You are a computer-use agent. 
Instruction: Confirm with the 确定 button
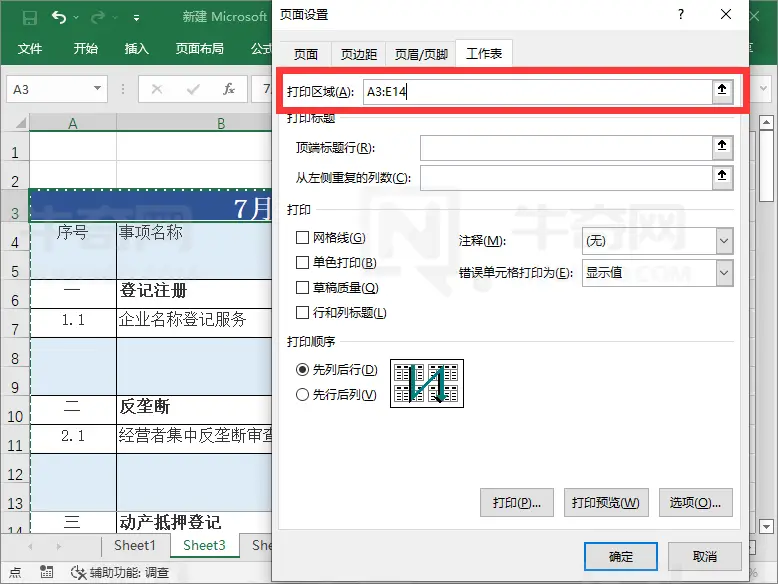click(x=621, y=557)
